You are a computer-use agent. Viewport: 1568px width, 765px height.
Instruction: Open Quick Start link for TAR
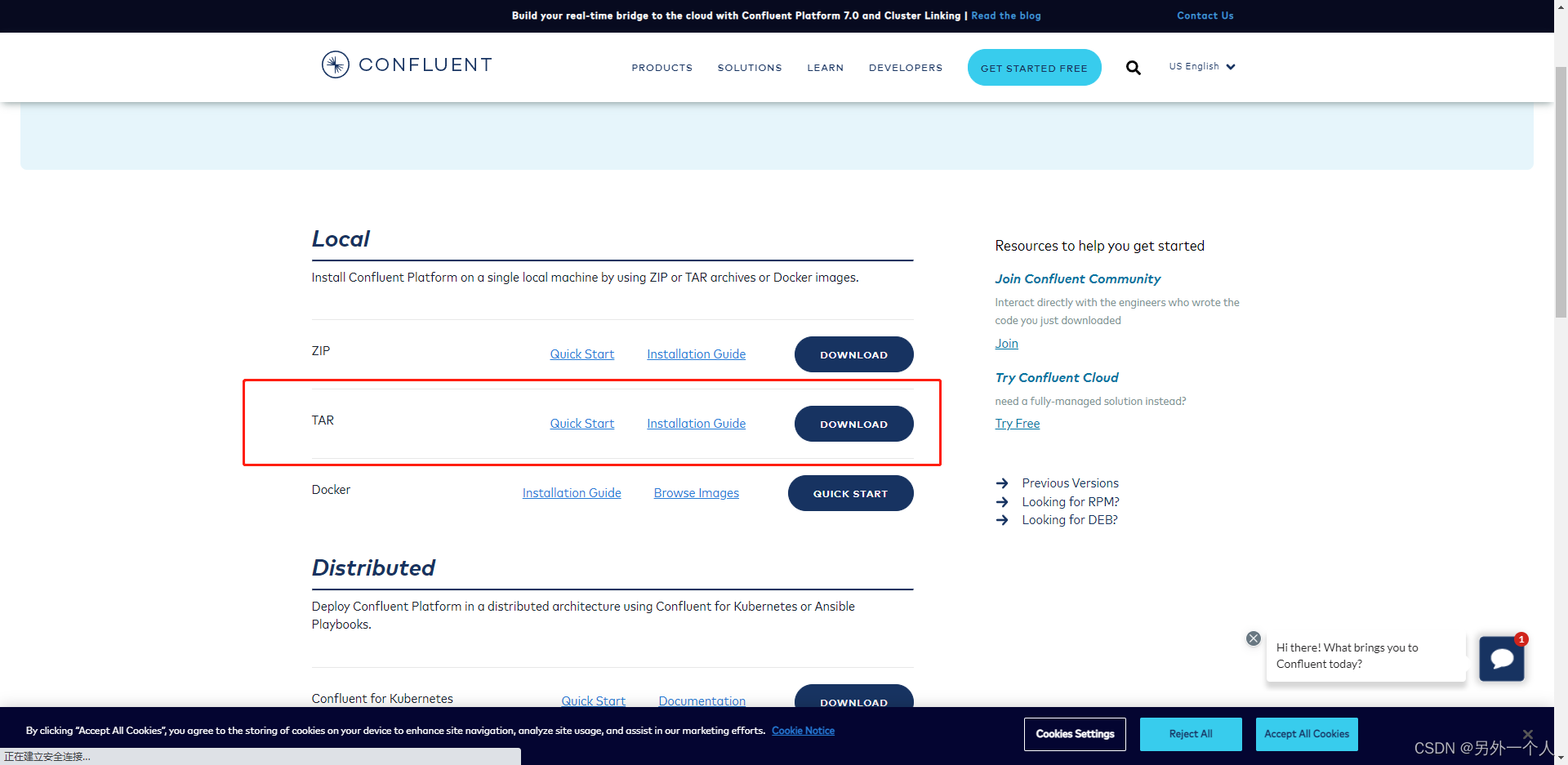pos(581,424)
